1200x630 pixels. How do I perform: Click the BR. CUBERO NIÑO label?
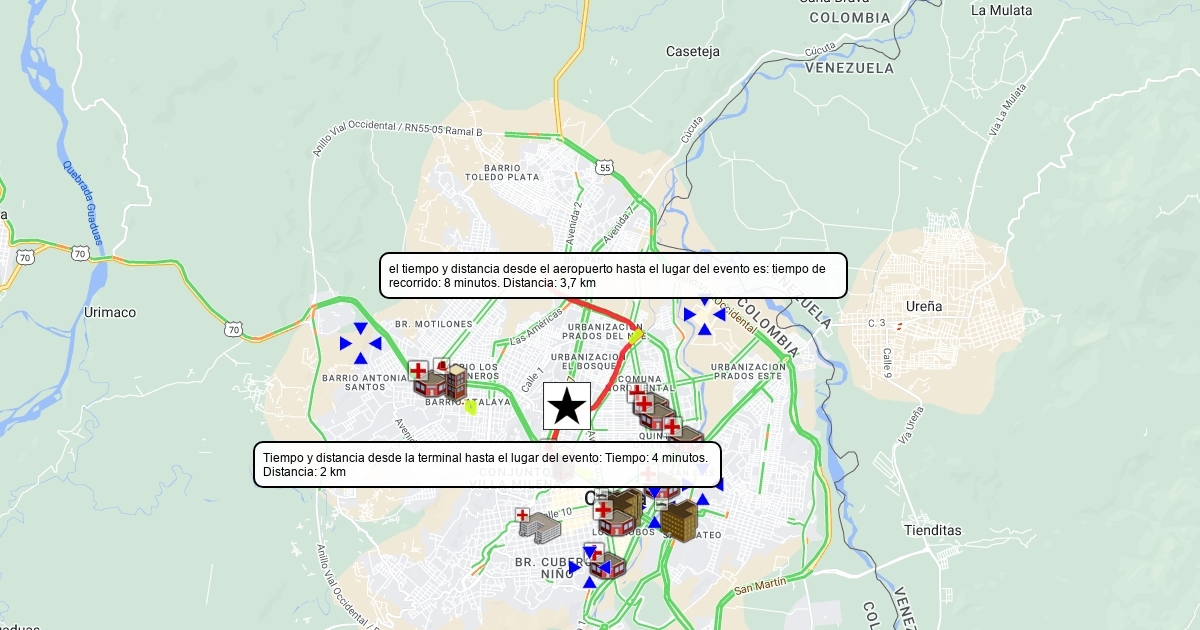pyautogui.click(x=555, y=568)
